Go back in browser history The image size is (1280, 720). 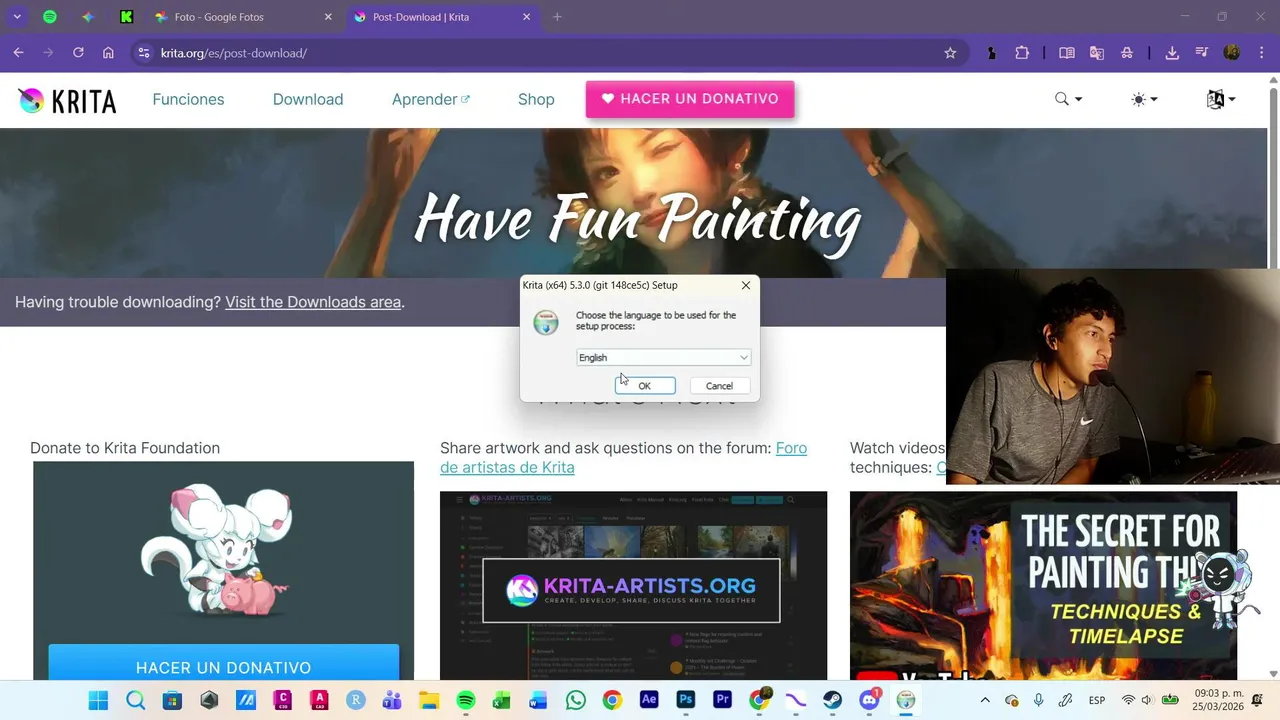point(19,53)
